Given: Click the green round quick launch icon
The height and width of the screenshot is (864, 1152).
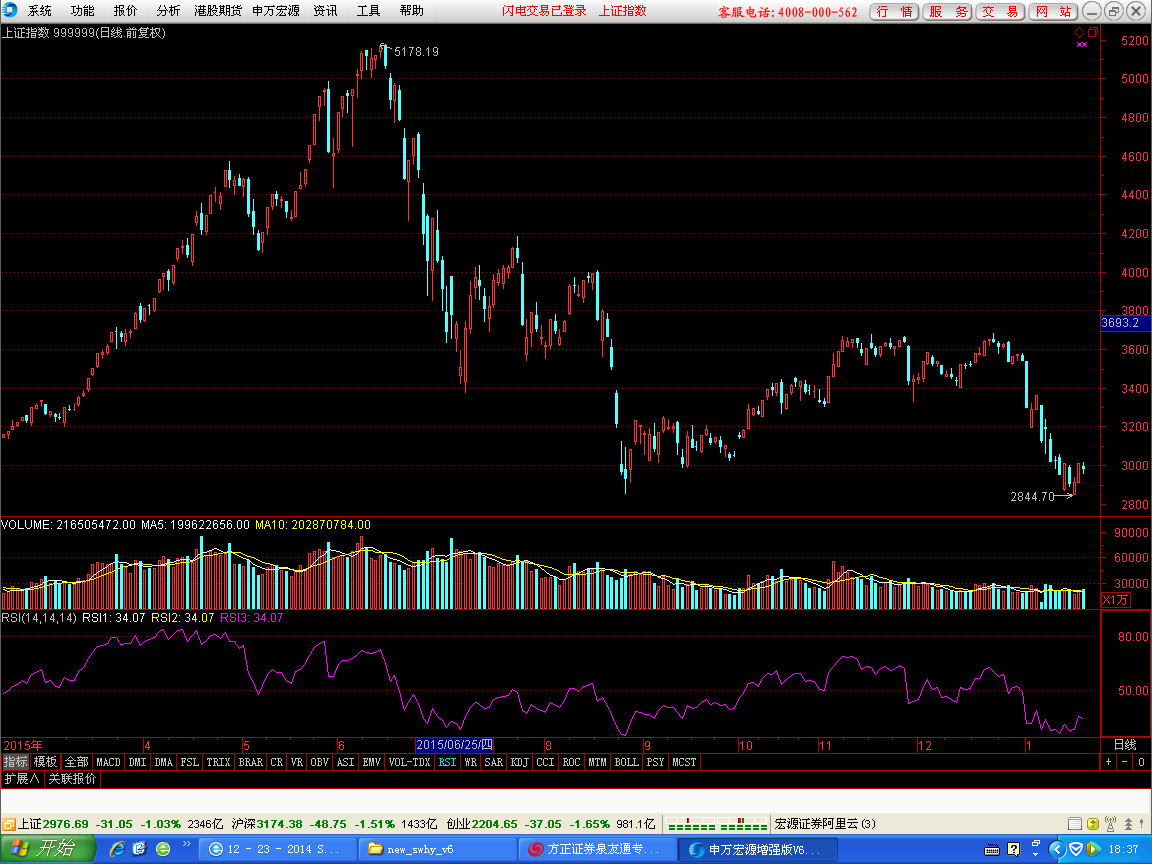Looking at the screenshot, I should coord(163,849).
